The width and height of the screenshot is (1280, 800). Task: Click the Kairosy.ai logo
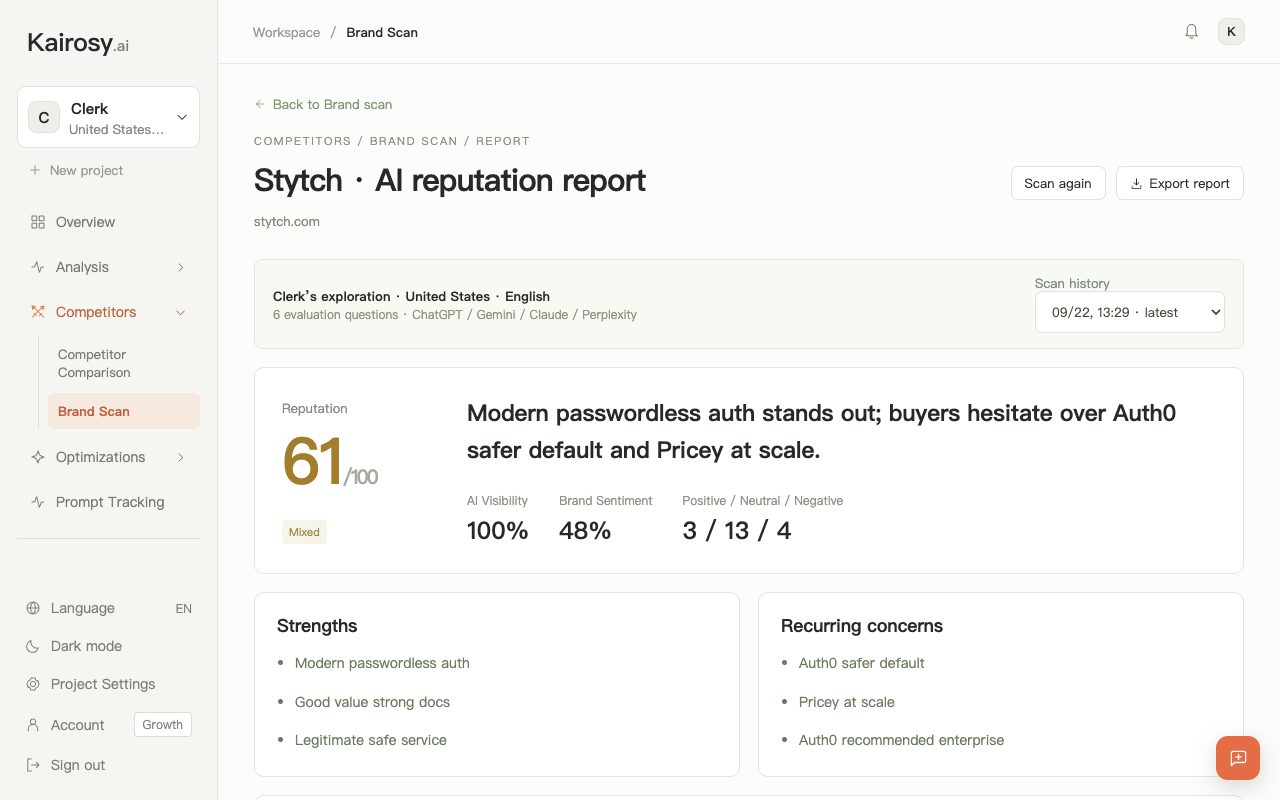point(78,43)
